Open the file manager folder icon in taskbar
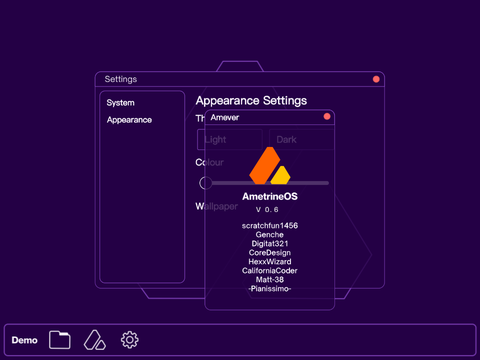Viewport: 480px width, 360px height. [x=60, y=340]
